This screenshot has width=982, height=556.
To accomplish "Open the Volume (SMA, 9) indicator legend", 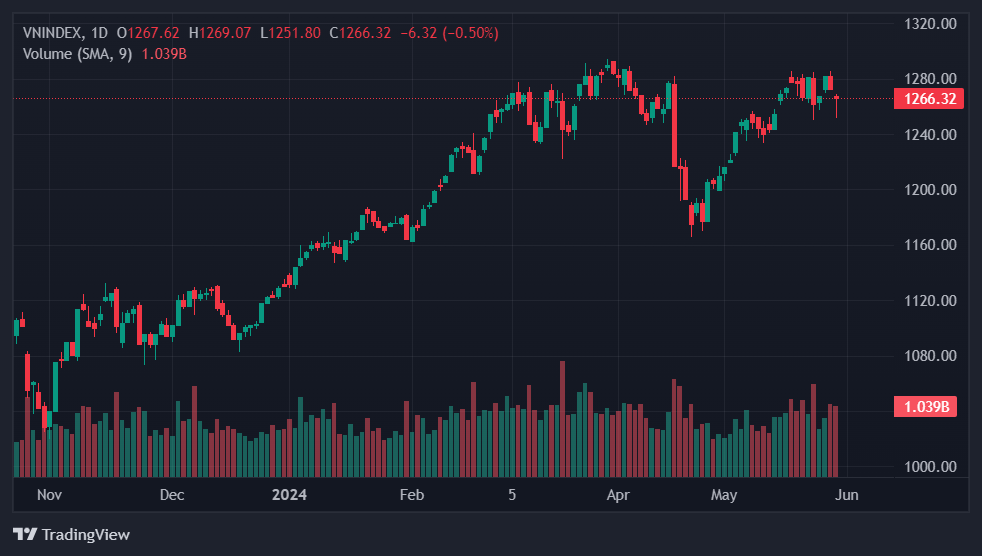I will click(x=78, y=54).
